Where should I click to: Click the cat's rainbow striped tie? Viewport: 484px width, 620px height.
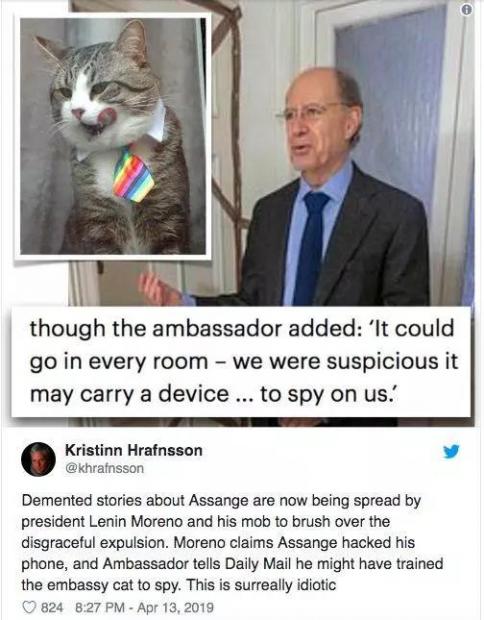click(x=133, y=176)
